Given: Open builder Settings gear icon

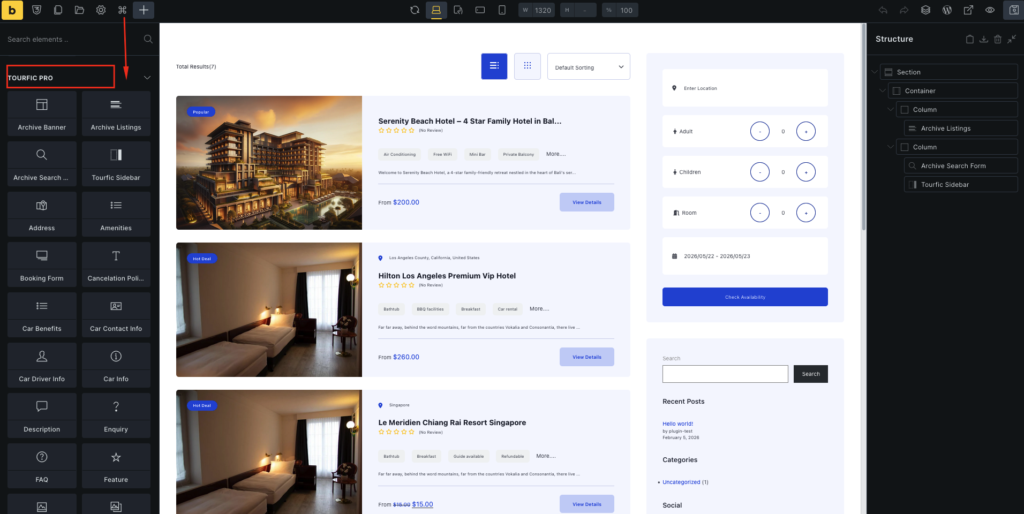Looking at the screenshot, I should pos(101,10).
